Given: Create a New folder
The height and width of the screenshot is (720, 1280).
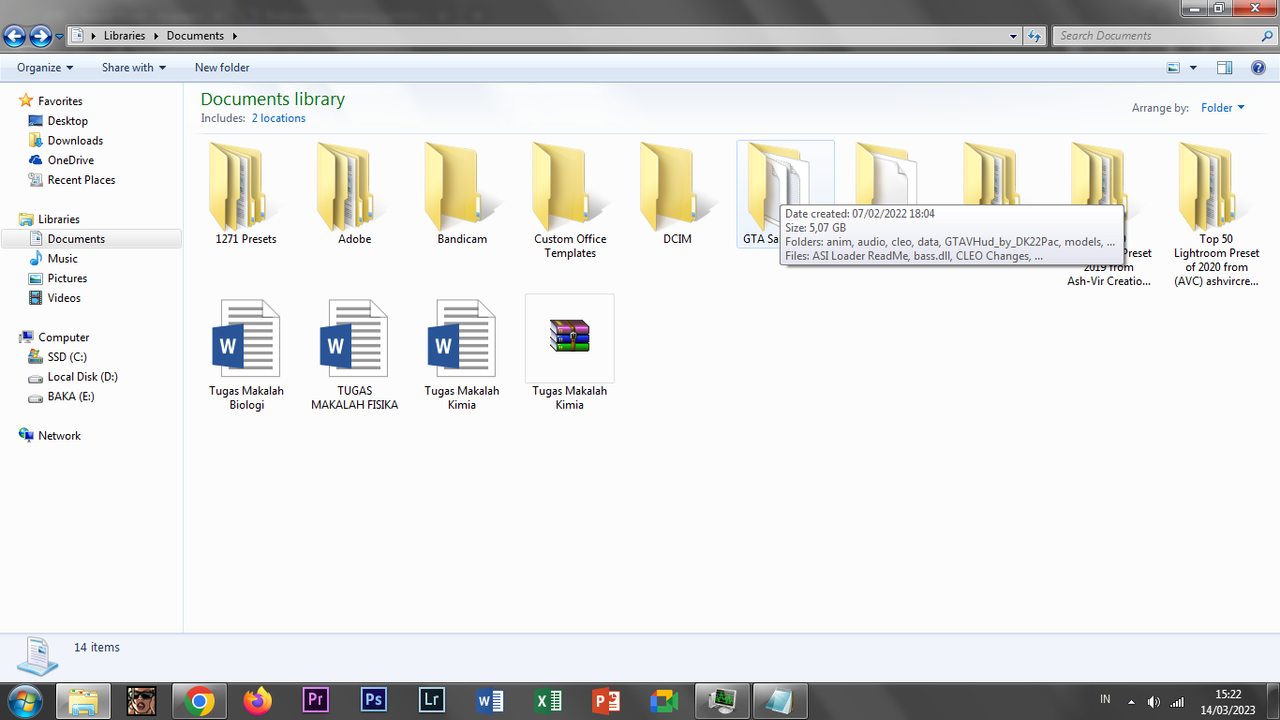Looking at the screenshot, I should [x=222, y=68].
